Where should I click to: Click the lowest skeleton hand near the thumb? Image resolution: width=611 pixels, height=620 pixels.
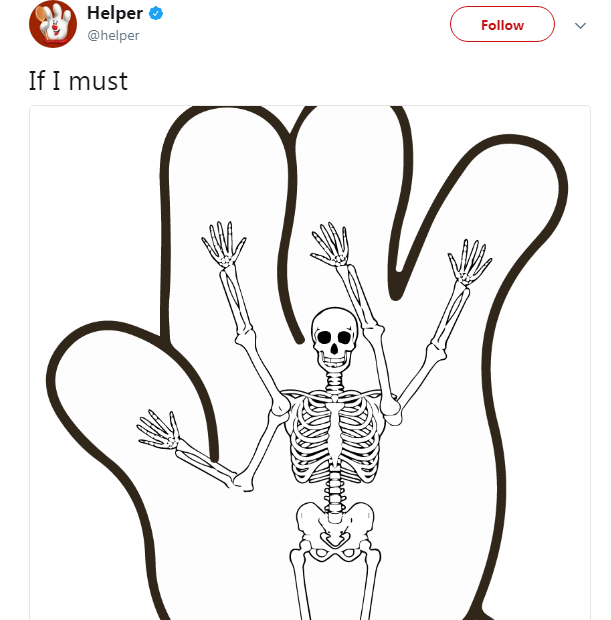(x=158, y=430)
